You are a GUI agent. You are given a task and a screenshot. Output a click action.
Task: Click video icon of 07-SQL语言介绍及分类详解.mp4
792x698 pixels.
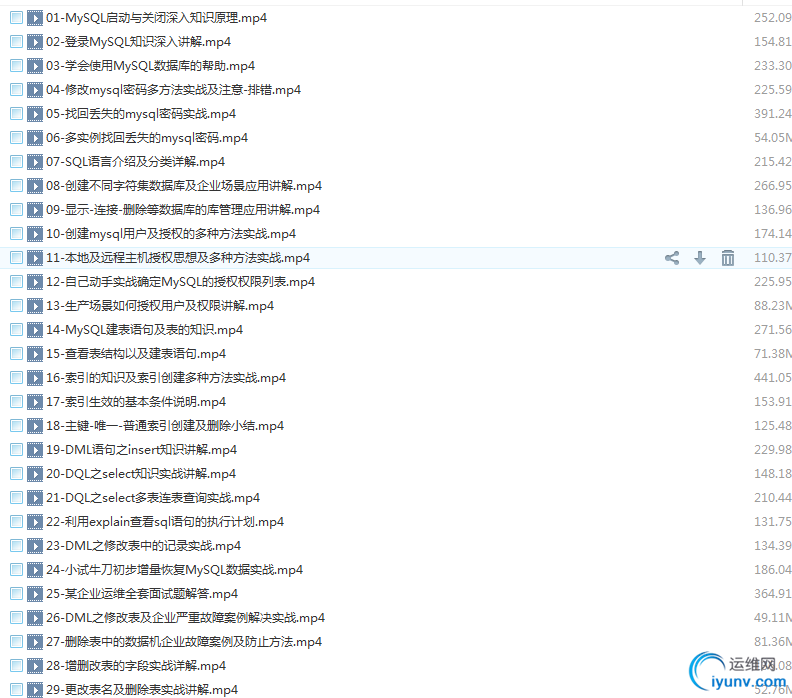point(35,162)
